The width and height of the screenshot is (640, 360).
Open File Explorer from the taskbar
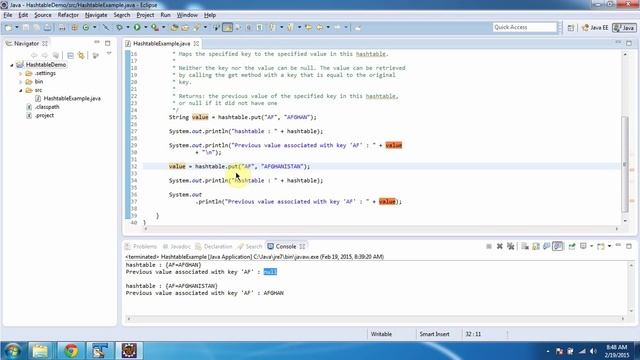pos(40,351)
